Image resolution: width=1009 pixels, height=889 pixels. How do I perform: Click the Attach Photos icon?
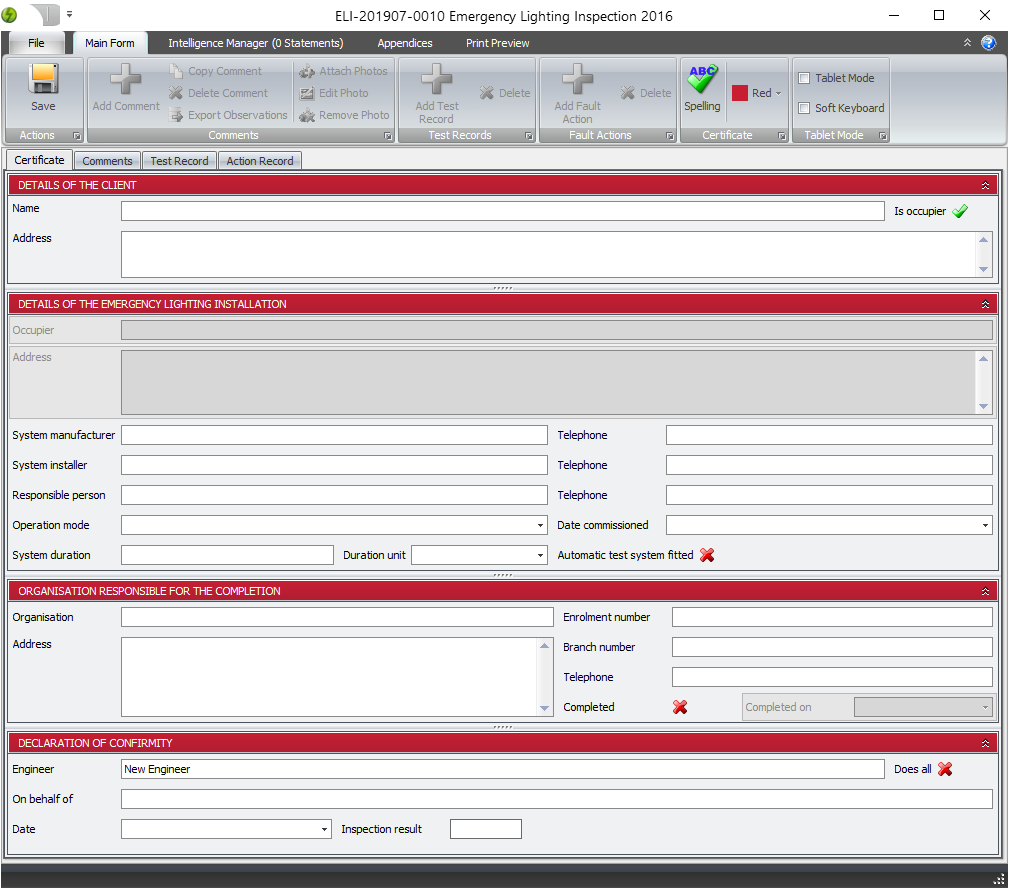point(307,72)
